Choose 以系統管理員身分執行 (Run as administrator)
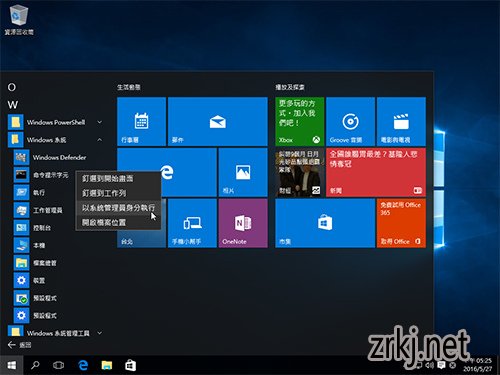This screenshot has height=375, width=500. pyautogui.click(x=119, y=208)
